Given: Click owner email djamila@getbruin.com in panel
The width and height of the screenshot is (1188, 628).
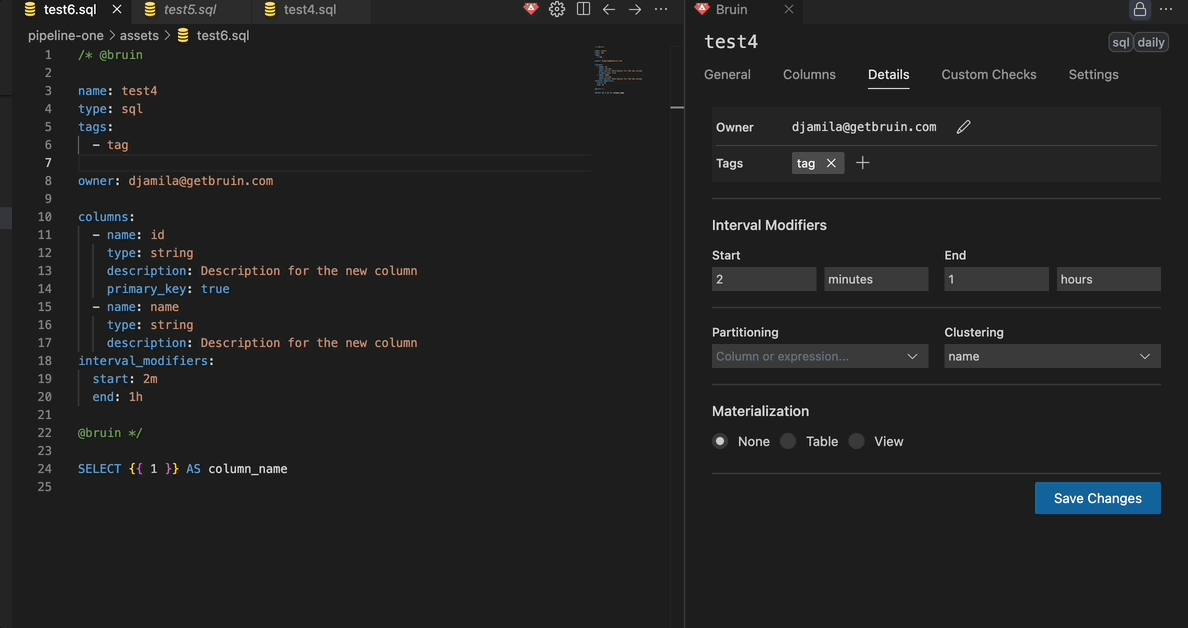Looking at the screenshot, I should coord(864,127).
